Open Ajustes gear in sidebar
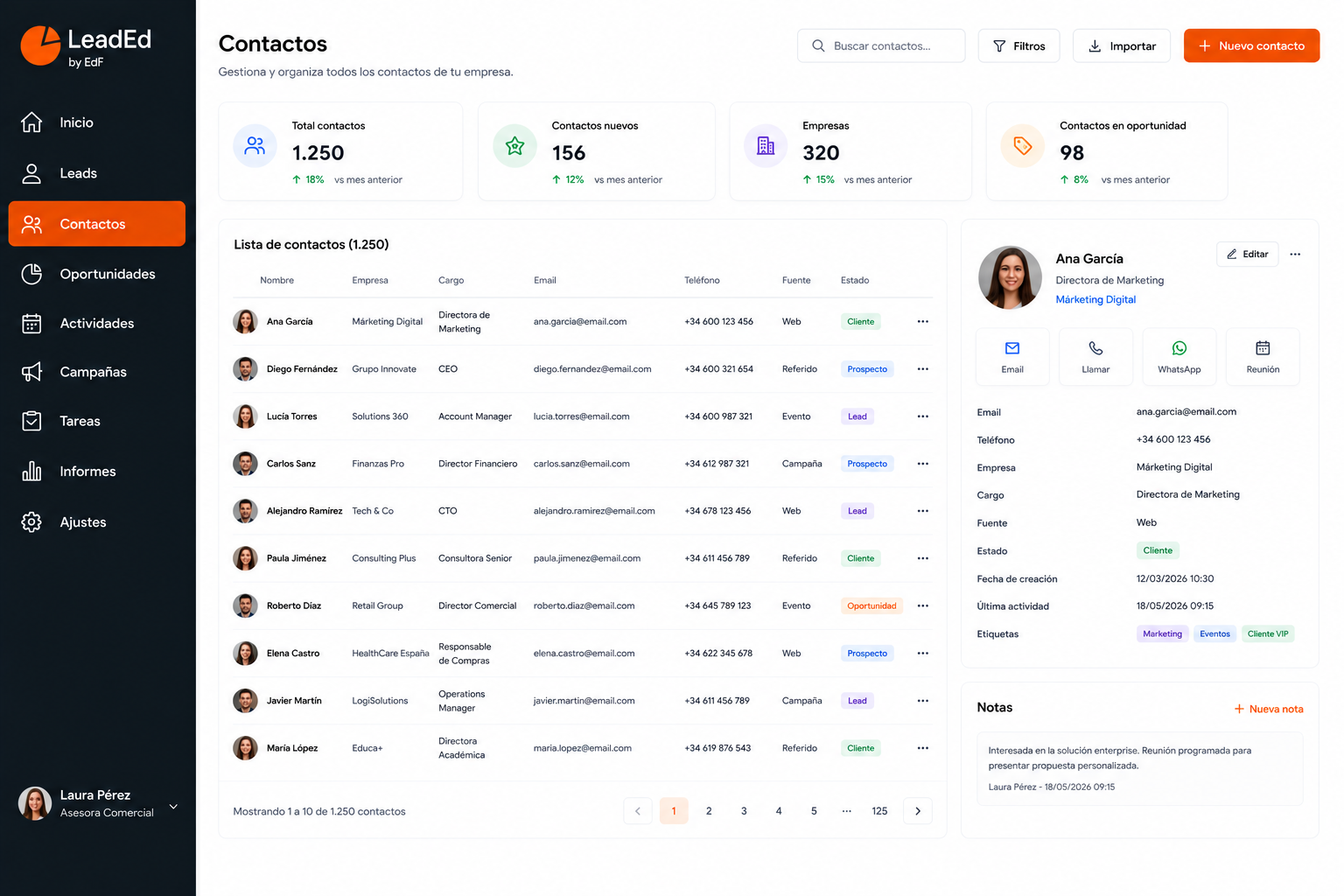 click(x=31, y=522)
